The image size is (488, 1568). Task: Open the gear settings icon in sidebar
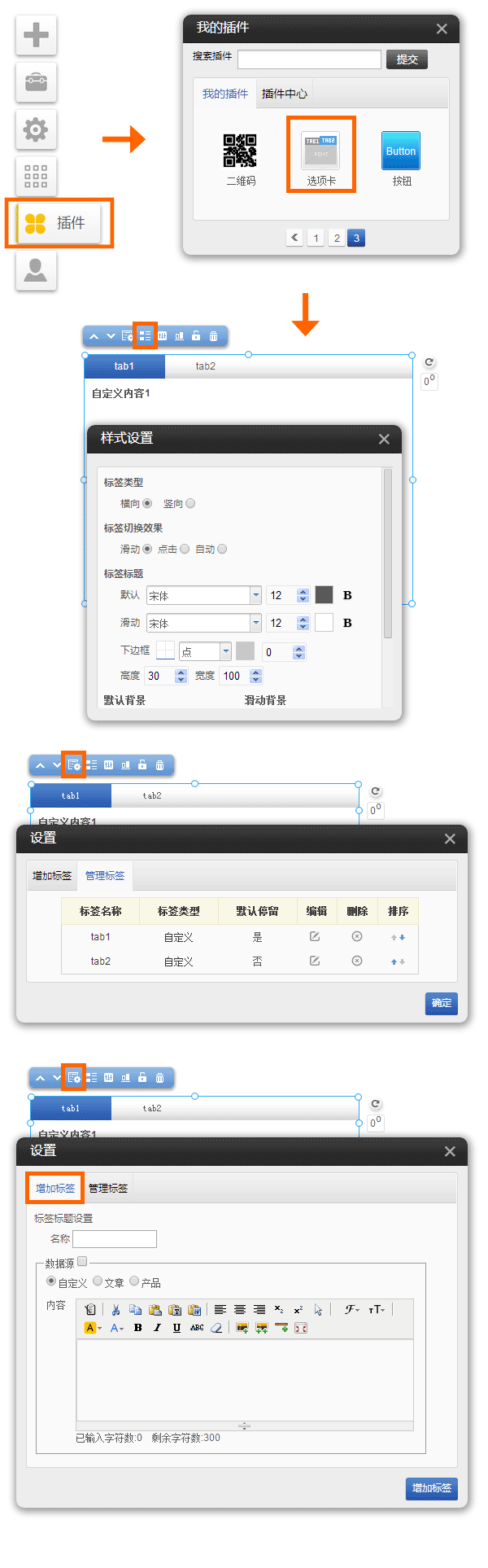point(36,129)
